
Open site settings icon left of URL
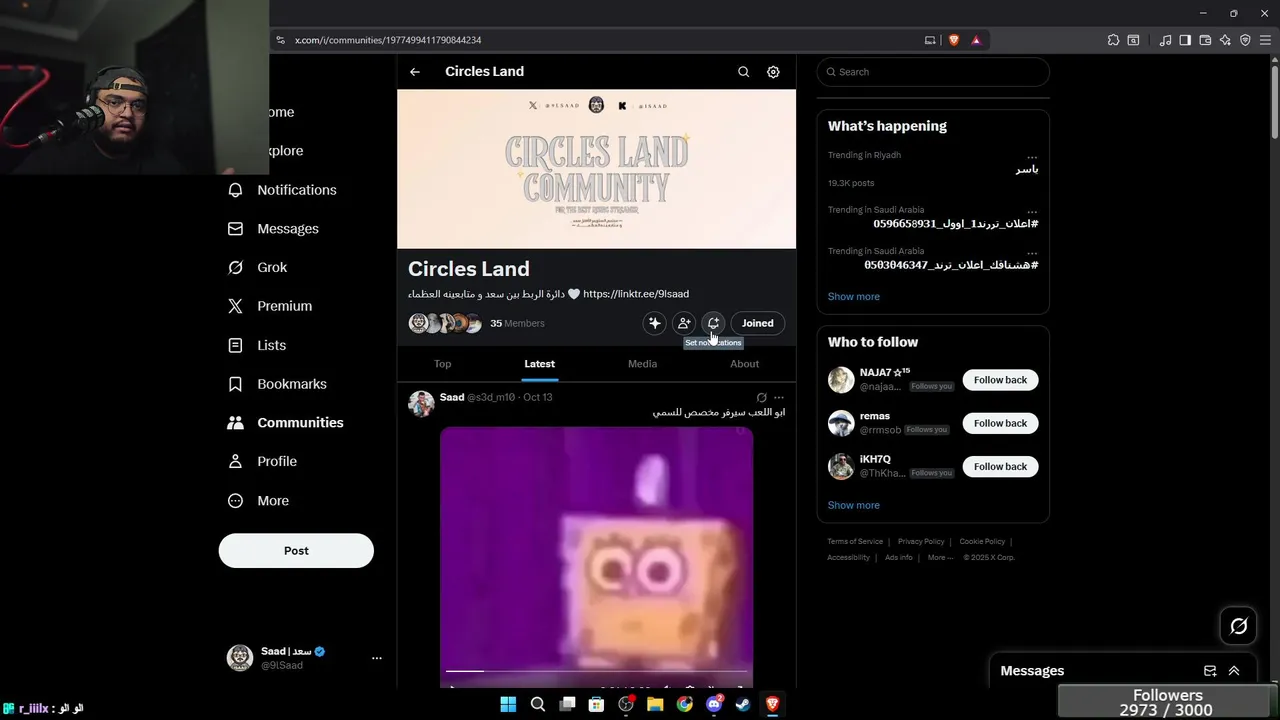(280, 40)
